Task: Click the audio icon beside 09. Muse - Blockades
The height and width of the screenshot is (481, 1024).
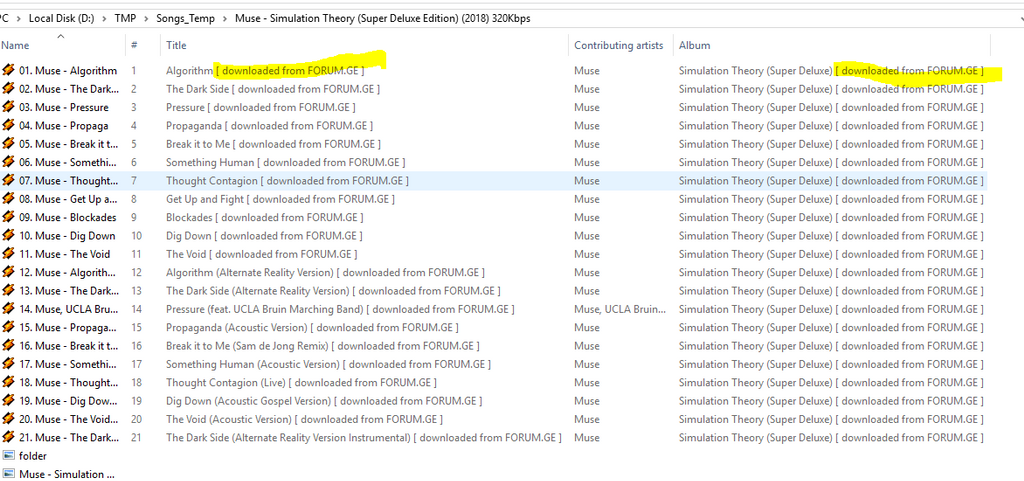Action: pos(8,217)
